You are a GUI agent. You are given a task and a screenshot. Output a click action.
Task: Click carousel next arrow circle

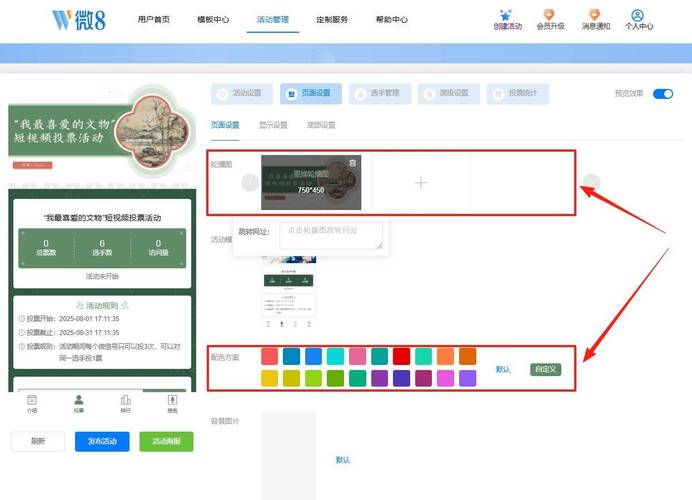[x=591, y=182]
